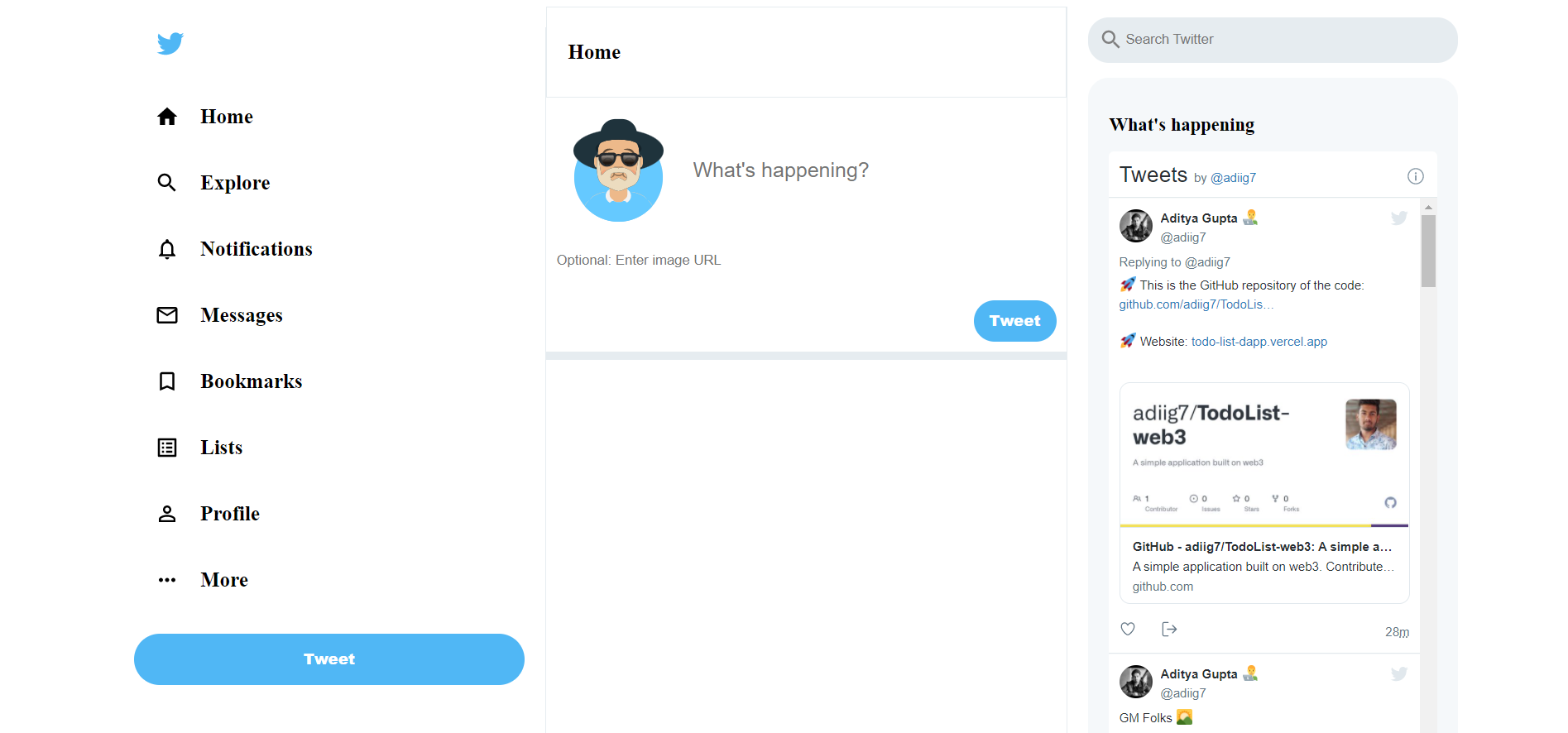Click Aditya Gupta's profile avatar

pyautogui.click(x=1134, y=225)
